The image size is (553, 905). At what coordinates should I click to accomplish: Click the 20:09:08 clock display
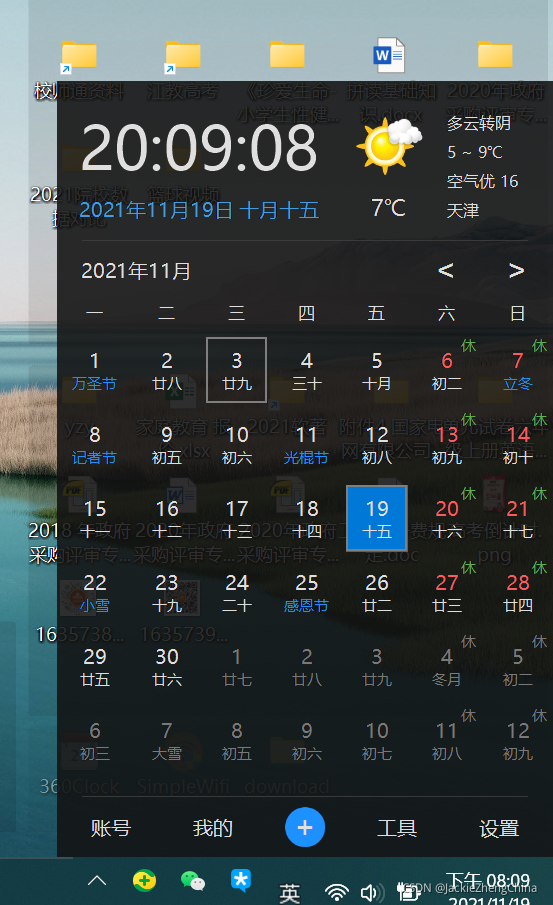199,148
